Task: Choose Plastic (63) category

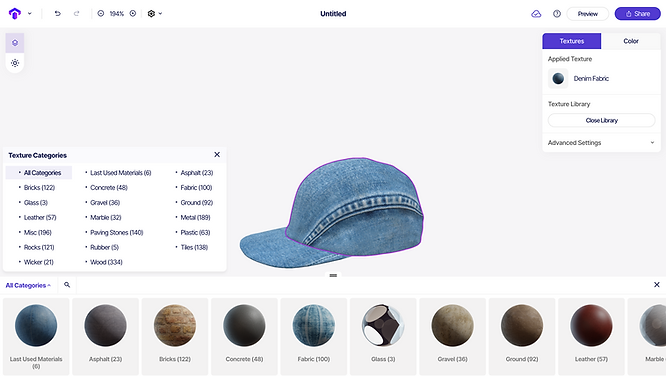Action: pos(195,232)
